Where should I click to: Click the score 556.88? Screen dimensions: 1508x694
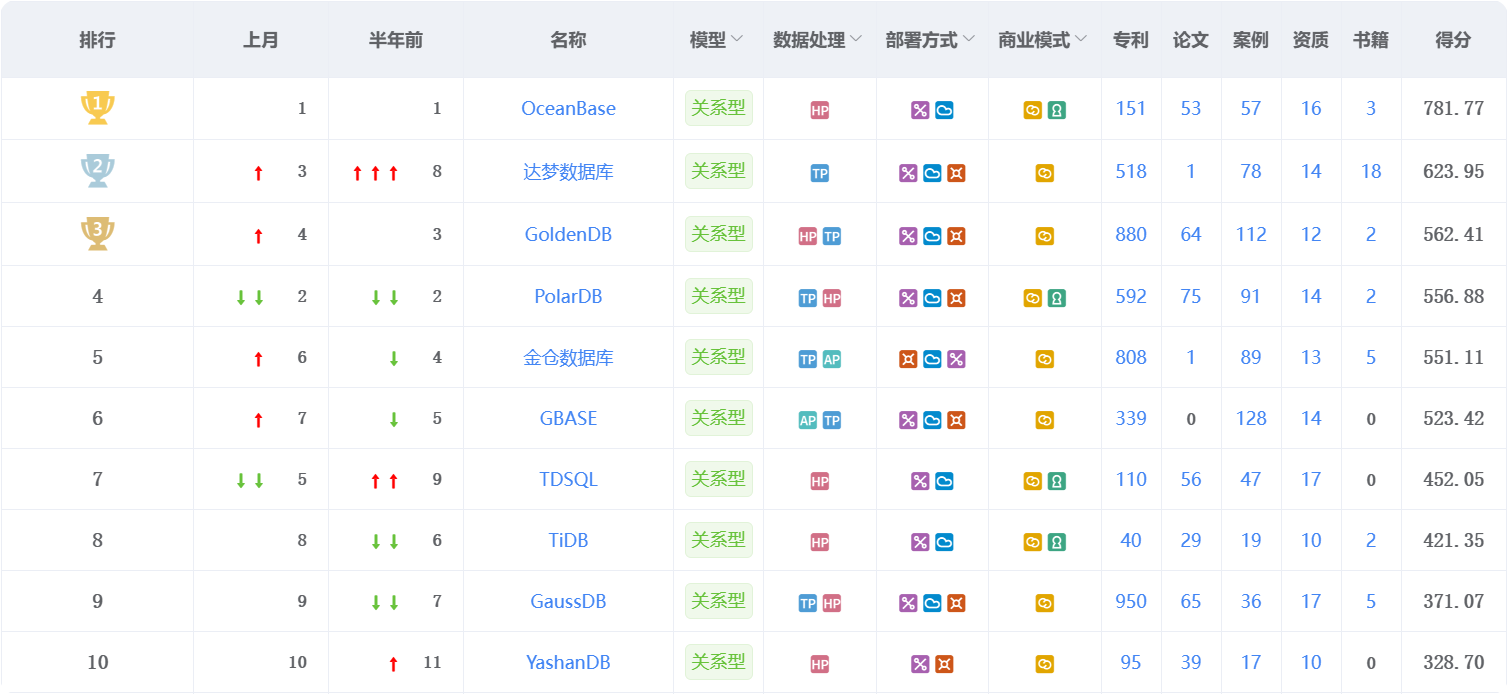coord(1453,296)
